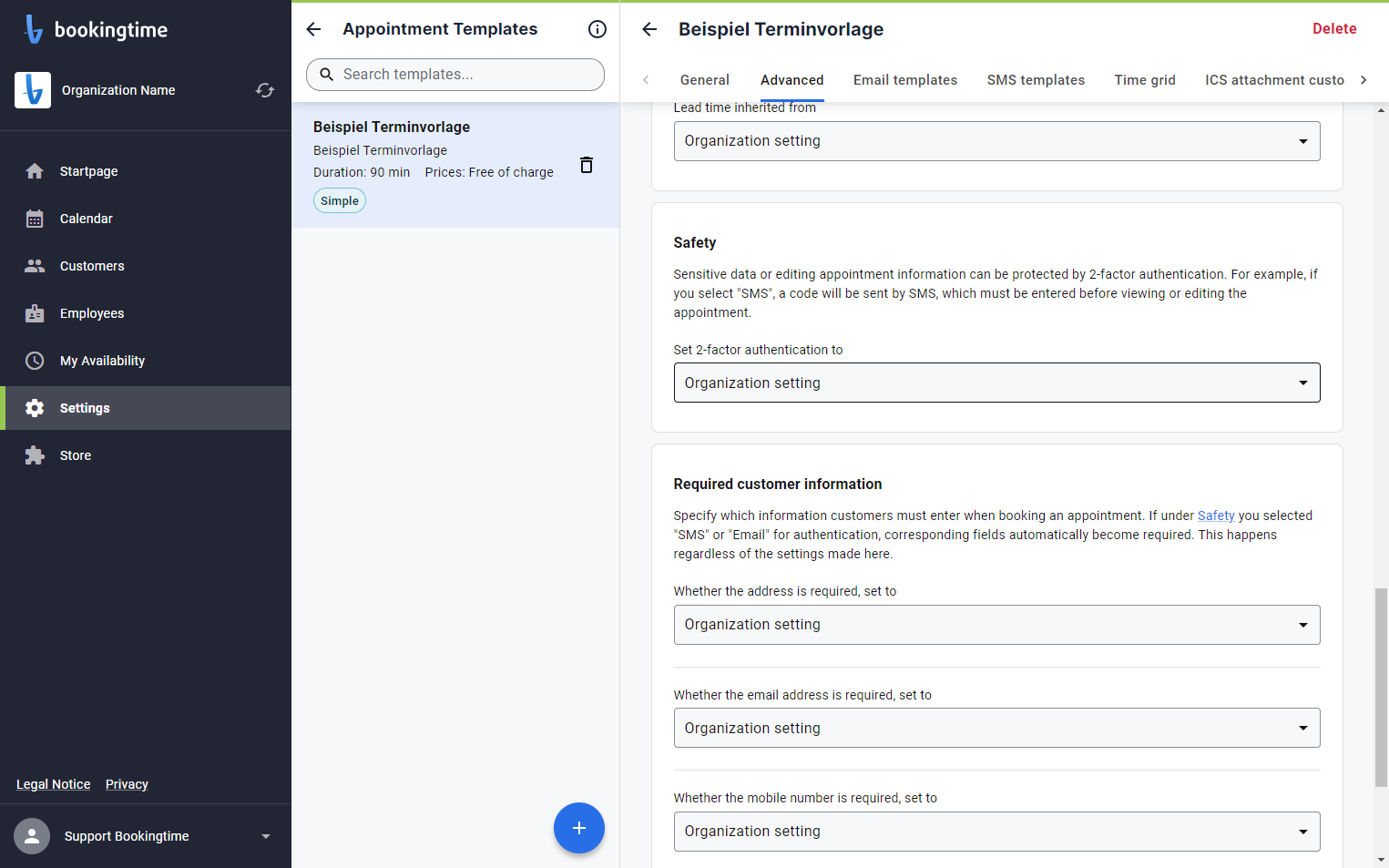Open the Calendar icon in sidebar
1389x868 pixels.
tap(35, 219)
